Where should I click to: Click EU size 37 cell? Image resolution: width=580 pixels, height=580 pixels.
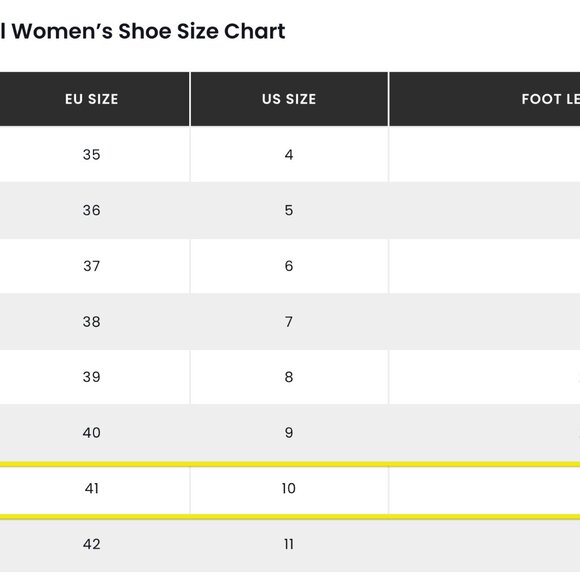(x=94, y=266)
